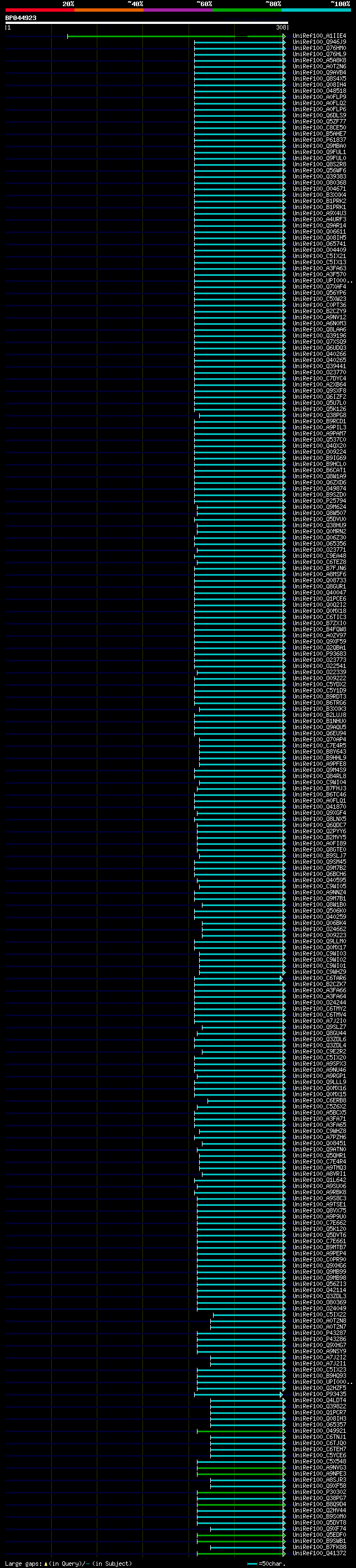Screen dimensions: 356x1568
Task: Select hit UniRef100_P30302
Action: 319,1492
